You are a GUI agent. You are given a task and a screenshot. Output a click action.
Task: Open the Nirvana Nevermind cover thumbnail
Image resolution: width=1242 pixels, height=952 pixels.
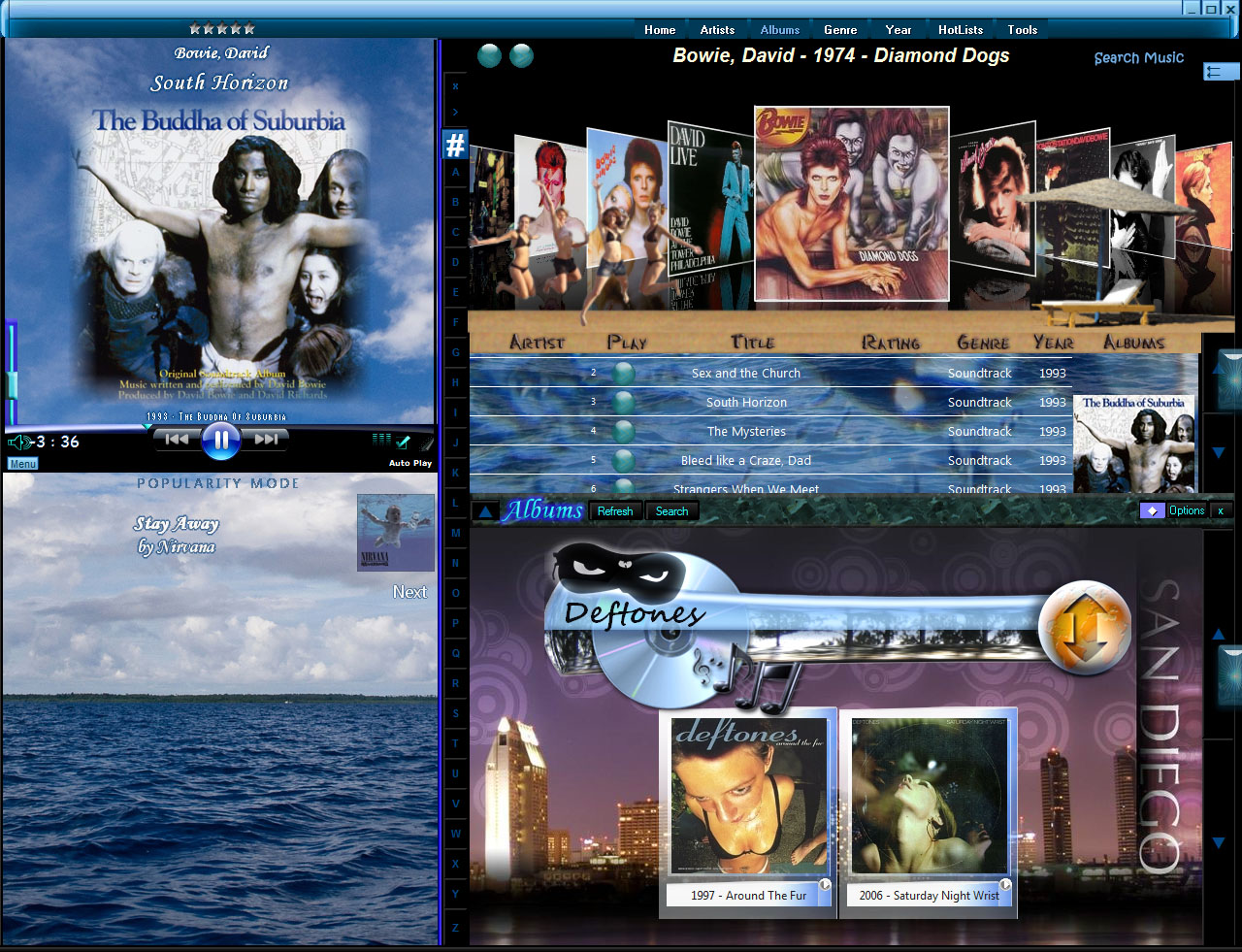pos(395,532)
